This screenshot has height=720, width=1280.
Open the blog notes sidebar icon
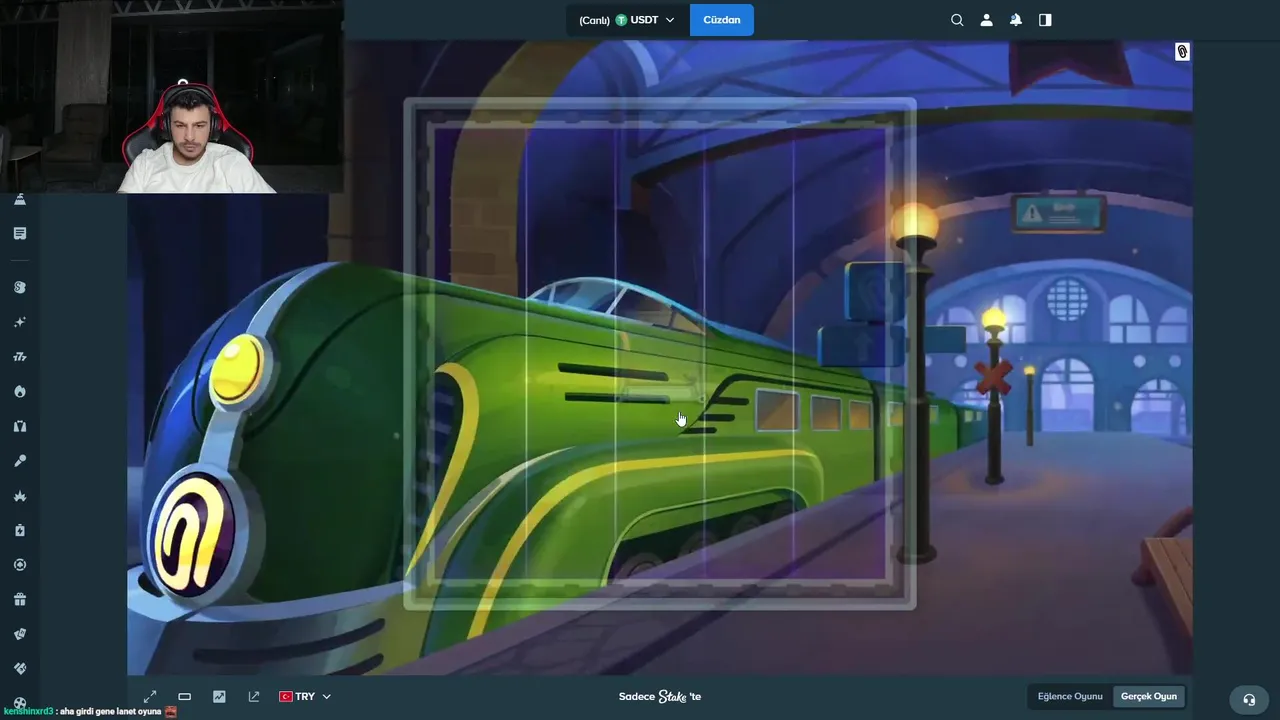[20, 233]
